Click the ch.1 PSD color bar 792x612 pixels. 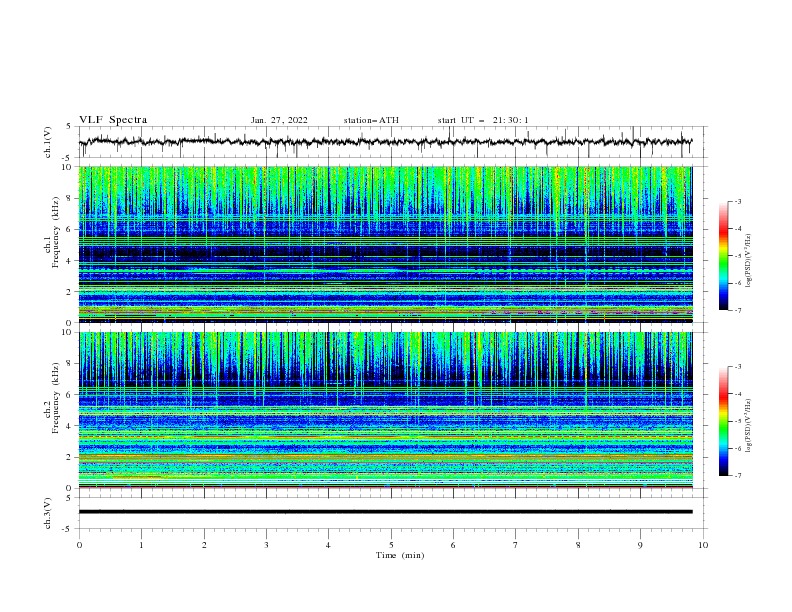(x=723, y=256)
